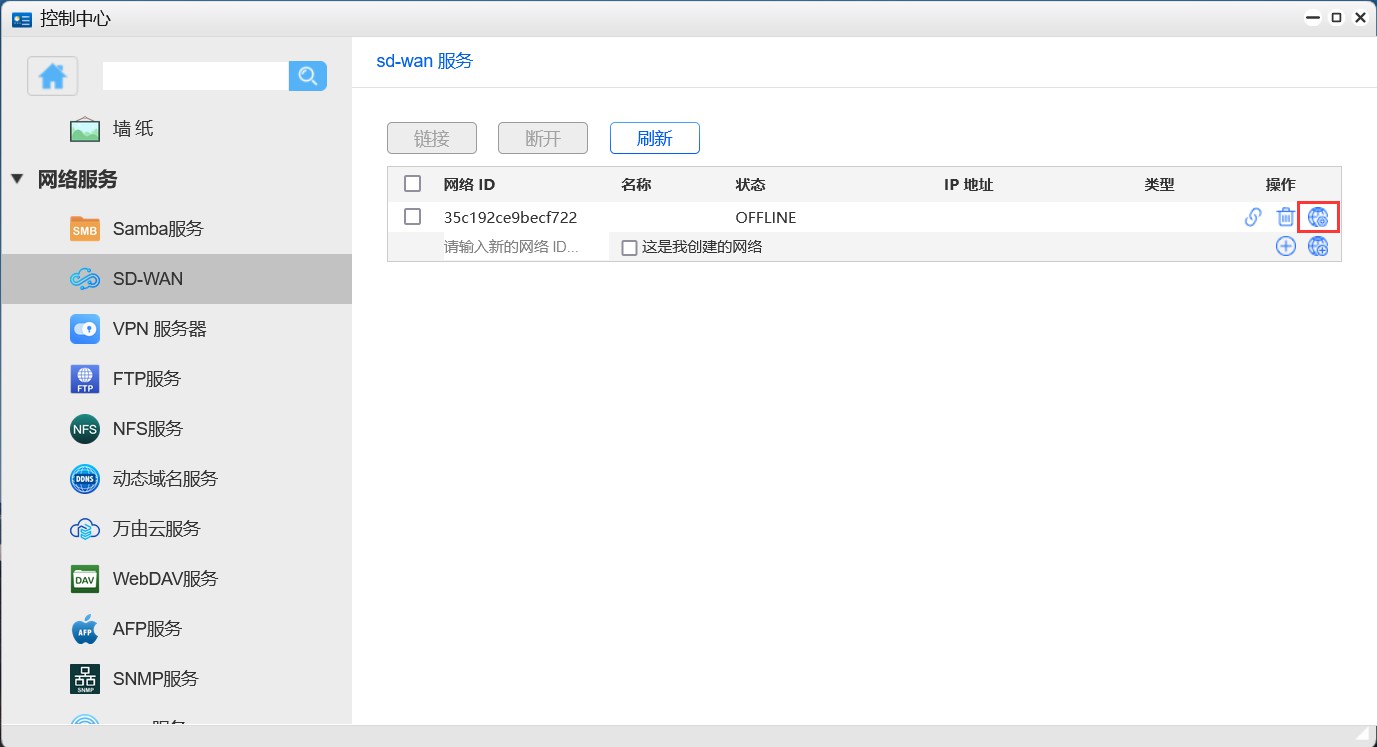The width and height of the screenshot is (1377, 747).
Task: Click the 刷新 button
Action: pyautogui.click(x=654, y=138)
